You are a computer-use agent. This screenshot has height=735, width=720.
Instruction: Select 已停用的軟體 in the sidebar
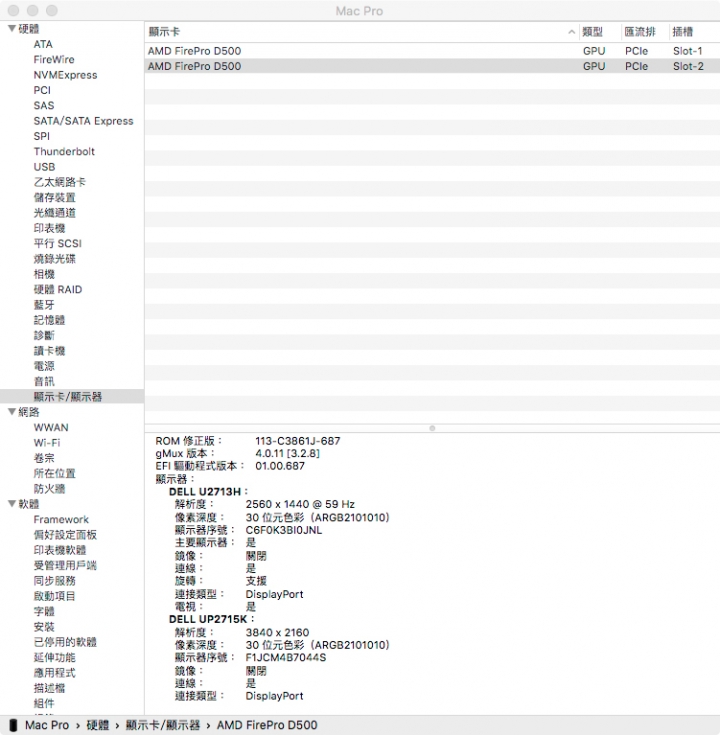pyautogui.click(x=65, y=642)
